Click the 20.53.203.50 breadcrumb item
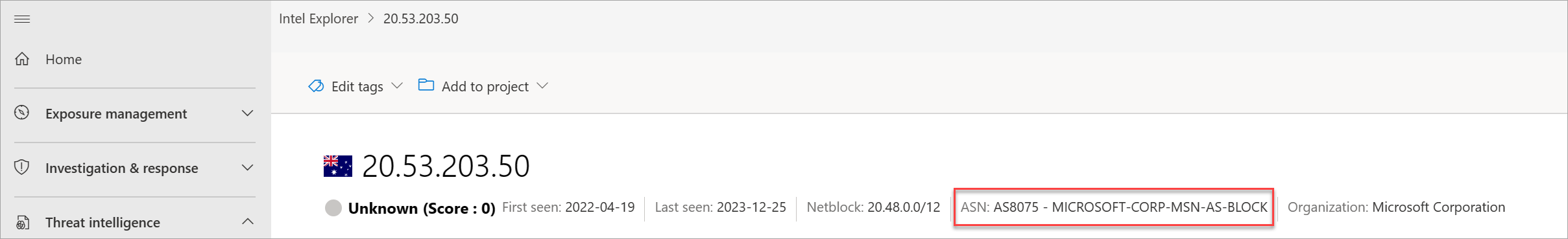 pos(420,19)
